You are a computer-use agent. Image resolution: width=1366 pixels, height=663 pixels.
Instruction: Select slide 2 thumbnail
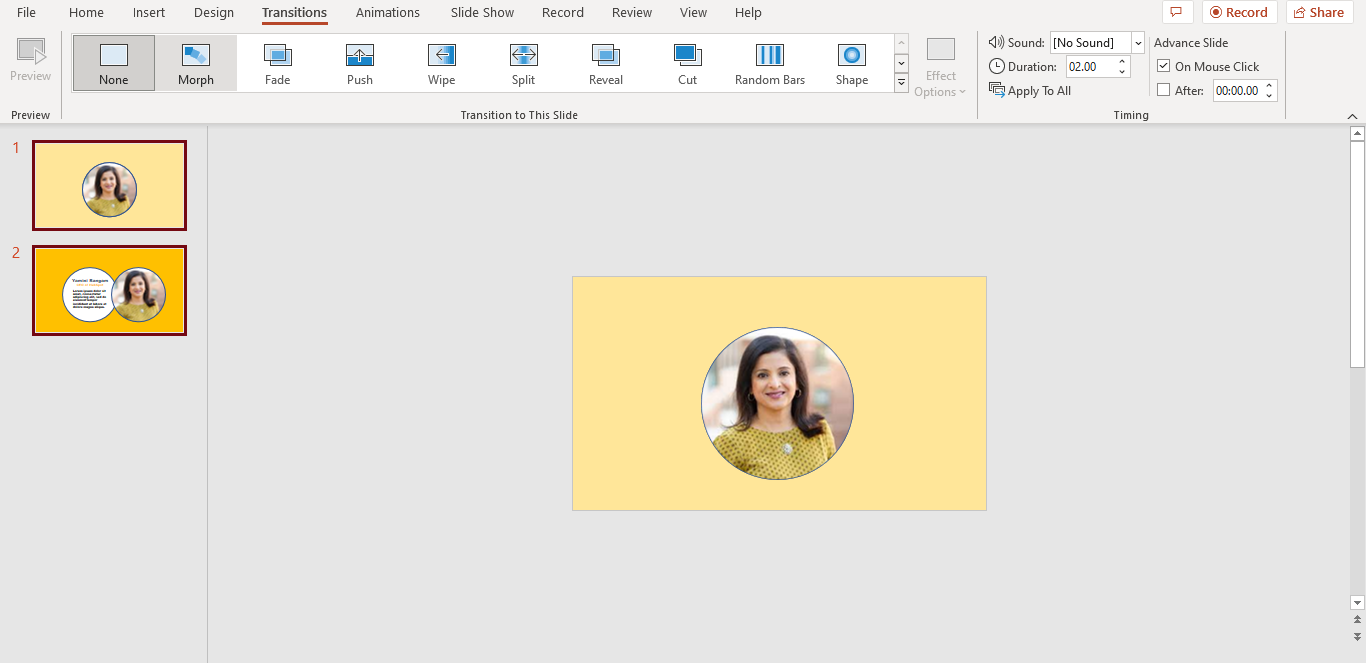tap(109, 290)
